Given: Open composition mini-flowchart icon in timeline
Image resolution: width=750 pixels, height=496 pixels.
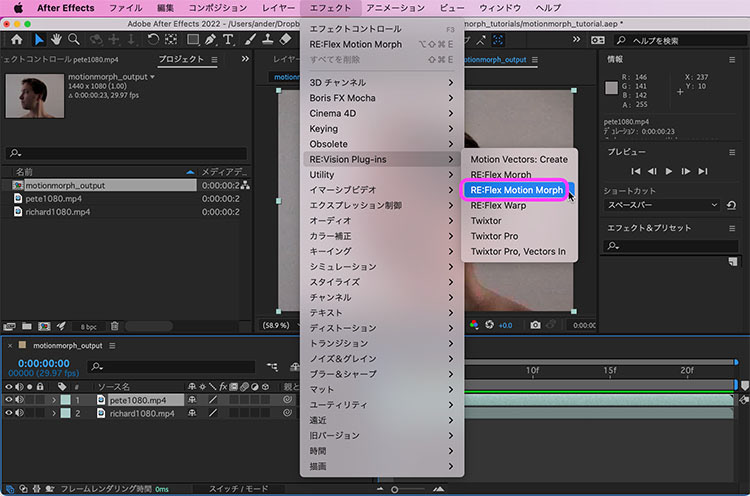Looking at the screenshot, I should click(272, 367).
